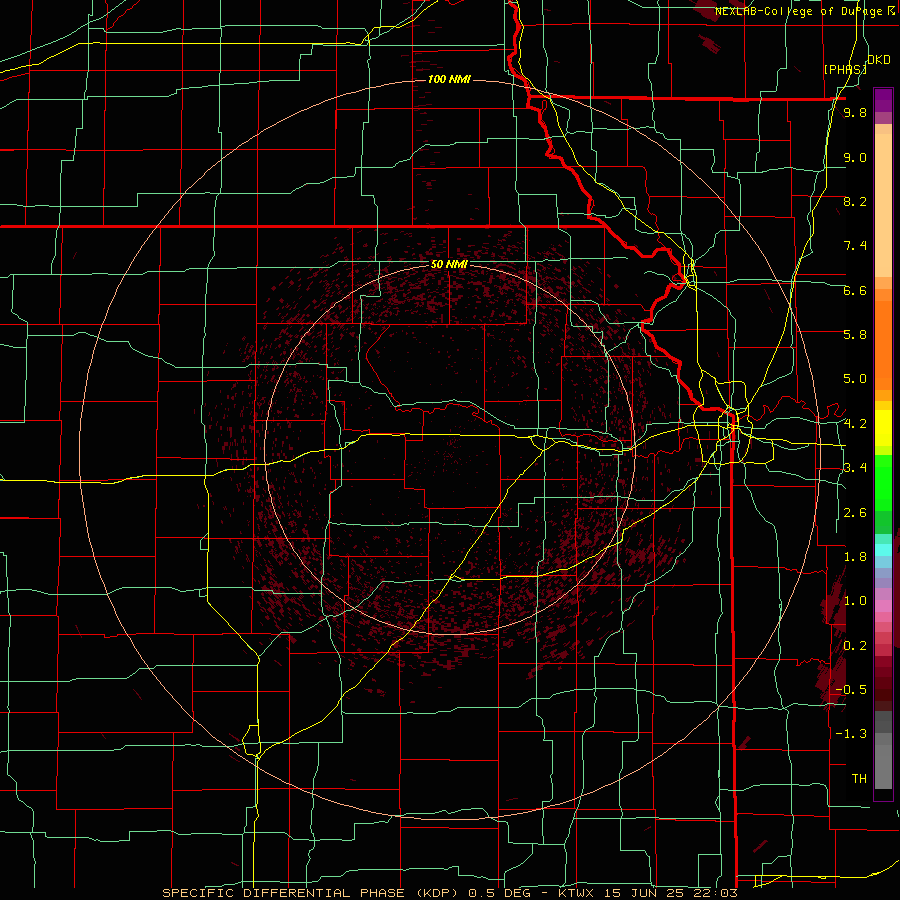Click the 100 NMI range ring label

click(449, 79)
